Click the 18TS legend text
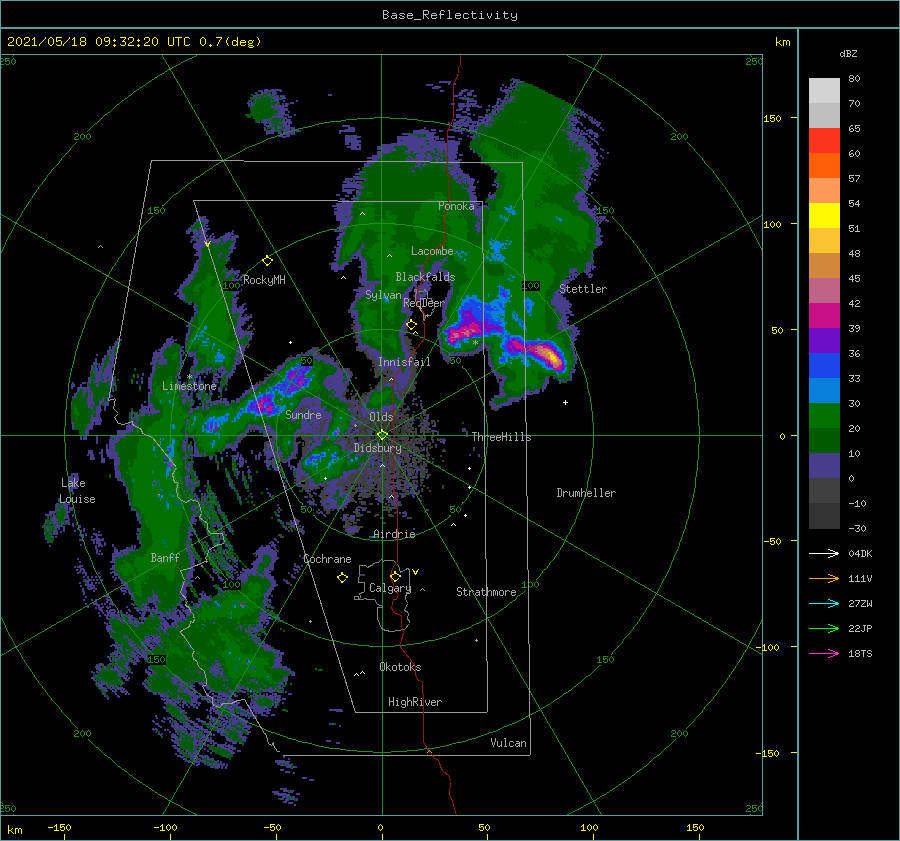 (x=860, y=653)
